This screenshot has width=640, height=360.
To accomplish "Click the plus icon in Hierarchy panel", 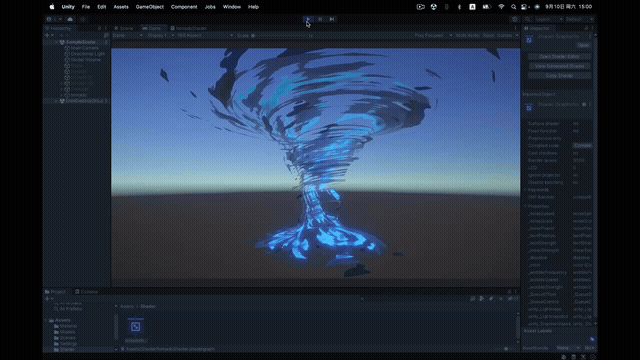I will point(47,36).
